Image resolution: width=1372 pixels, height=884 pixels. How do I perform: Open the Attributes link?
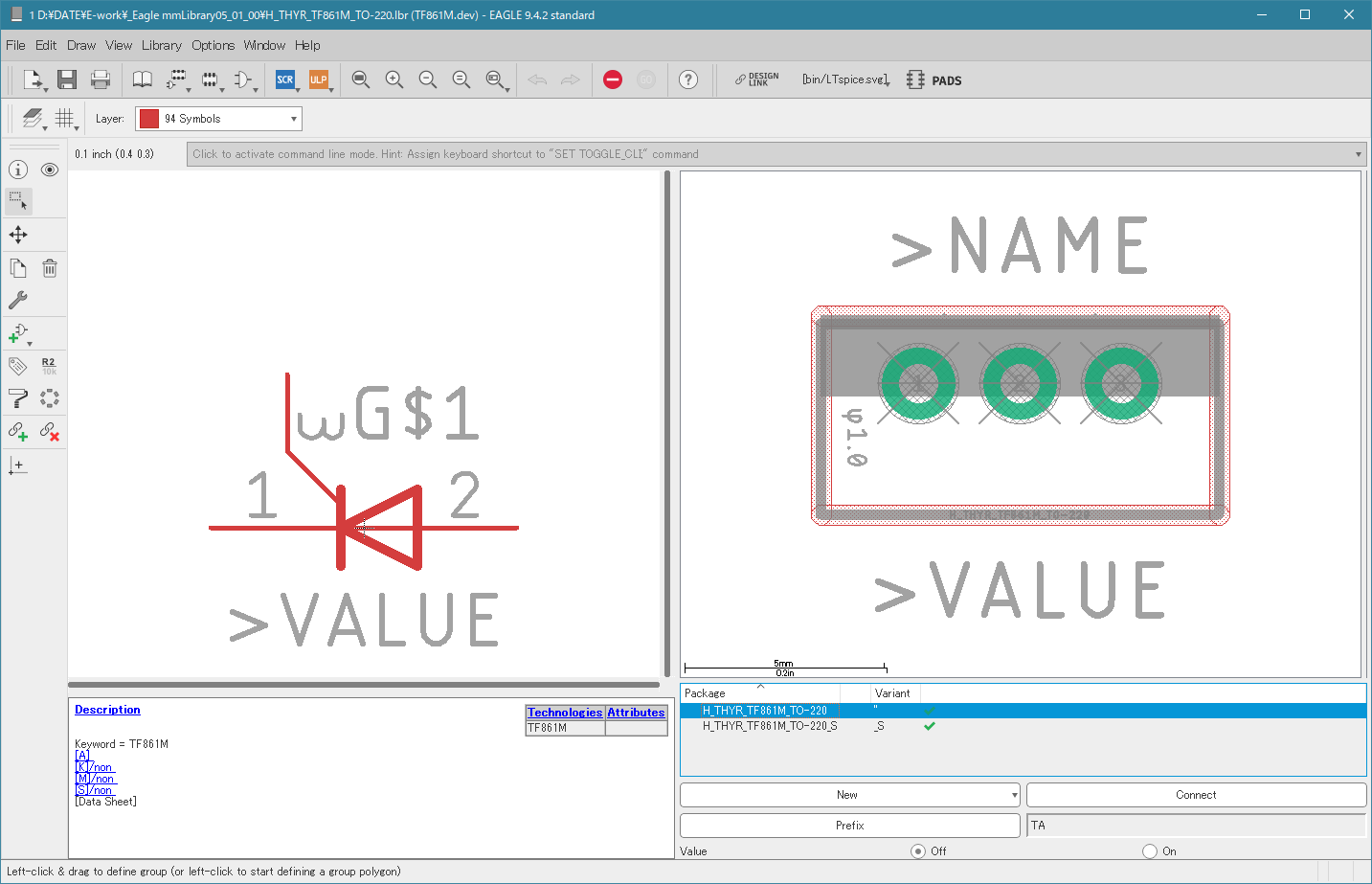(x=636, y=713)
